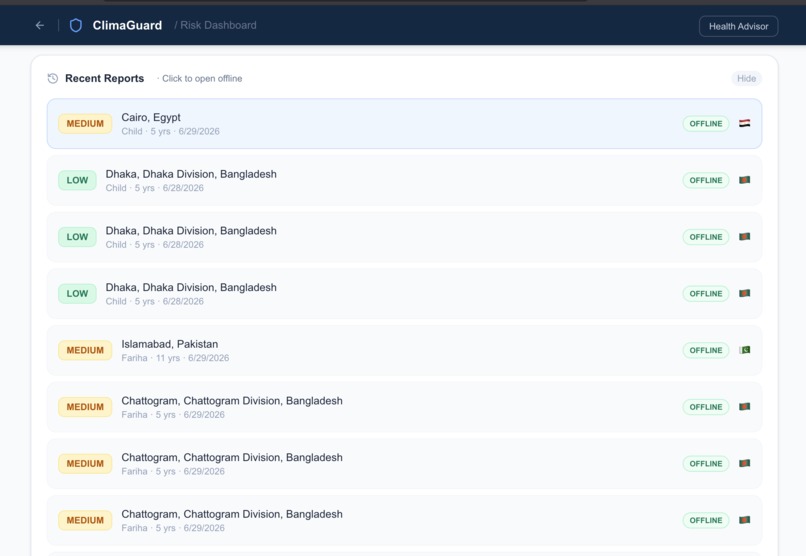Hide the Recent Reports panel
The image size is (806, 556).
point(746,79)
